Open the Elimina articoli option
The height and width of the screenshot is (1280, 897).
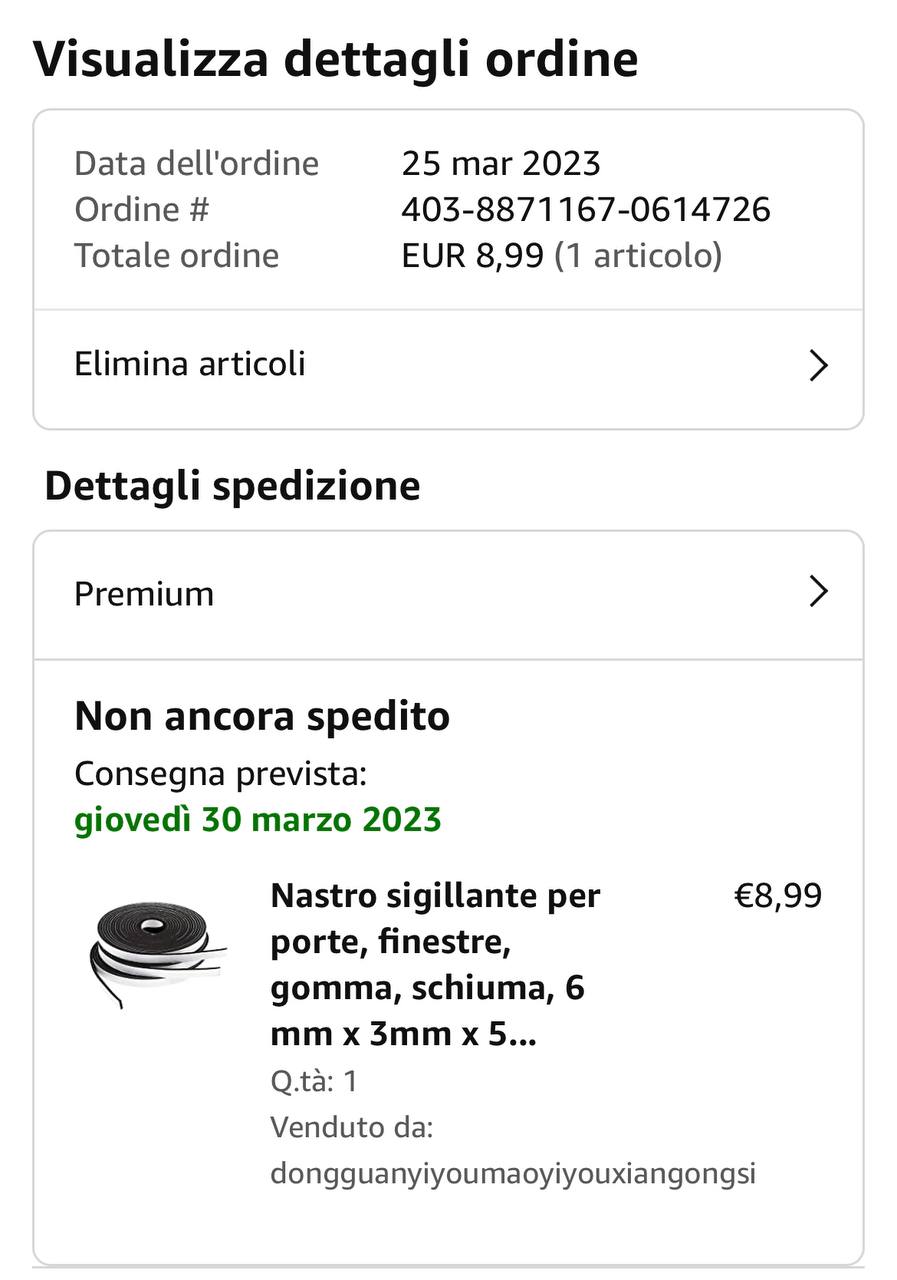click(190, 364)
